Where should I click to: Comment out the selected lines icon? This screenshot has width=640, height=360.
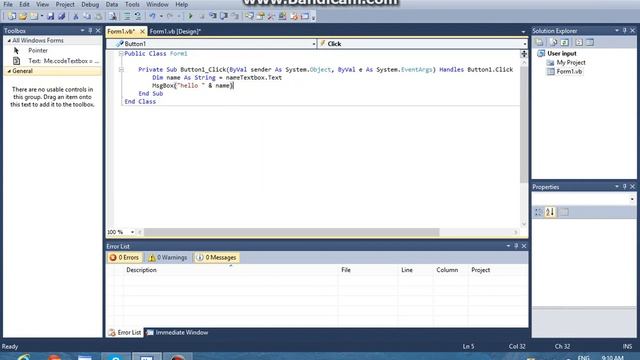pyautogui.click(x=127, y=16)
